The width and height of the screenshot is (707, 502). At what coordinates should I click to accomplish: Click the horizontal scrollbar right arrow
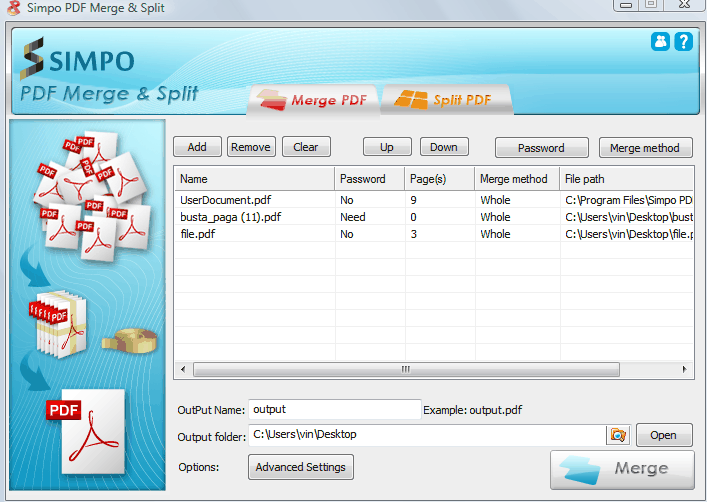pos(684,369)
